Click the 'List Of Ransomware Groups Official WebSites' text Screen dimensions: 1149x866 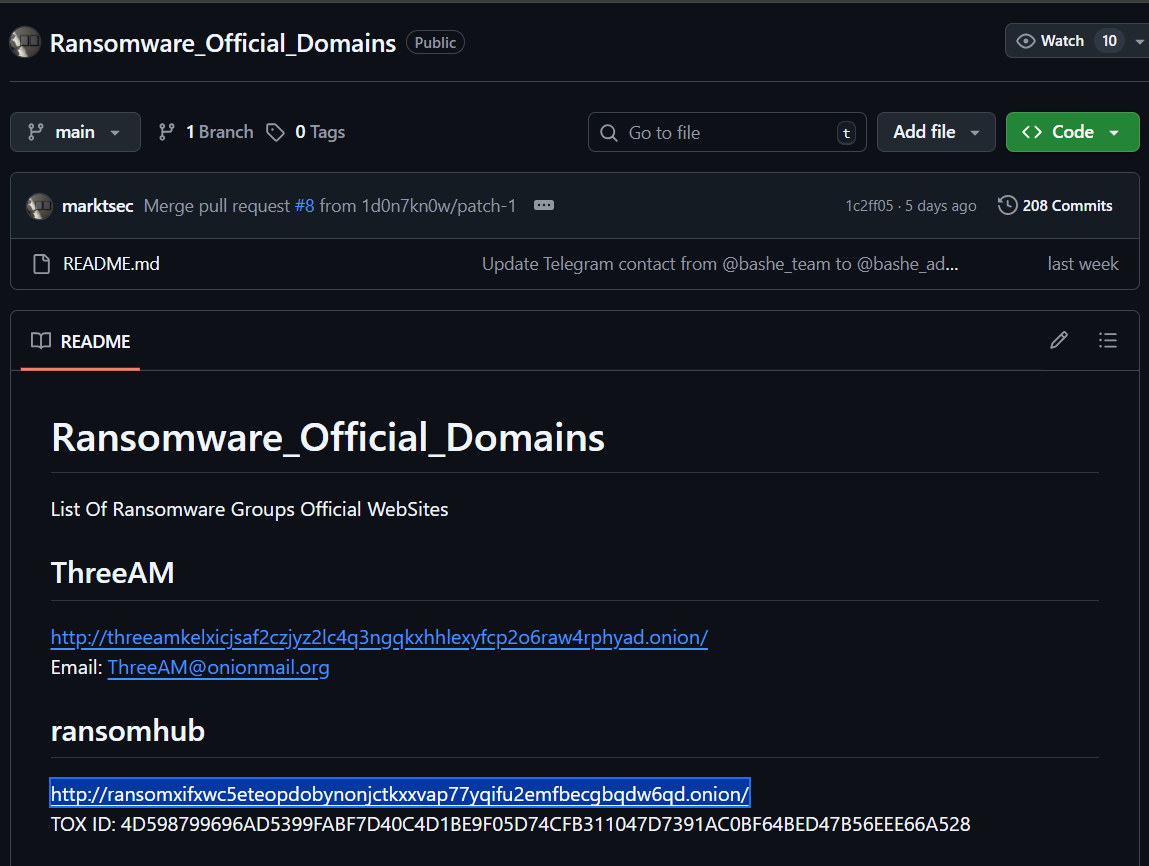249,509
